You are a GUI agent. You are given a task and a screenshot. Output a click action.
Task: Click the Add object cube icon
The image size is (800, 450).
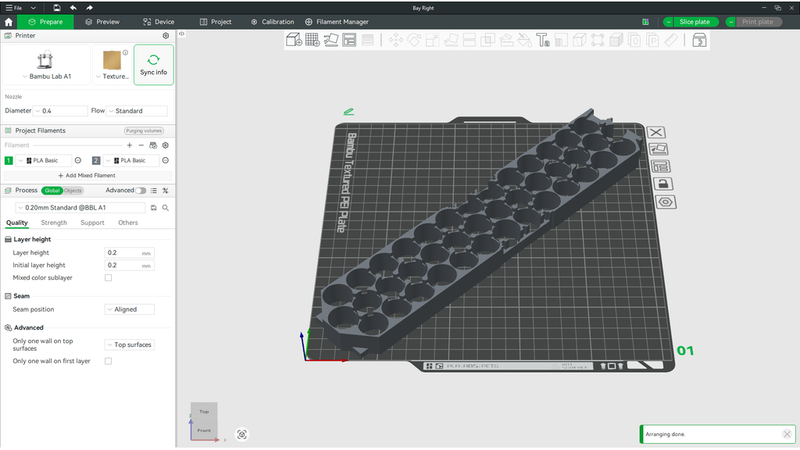(x=293, y=40)
